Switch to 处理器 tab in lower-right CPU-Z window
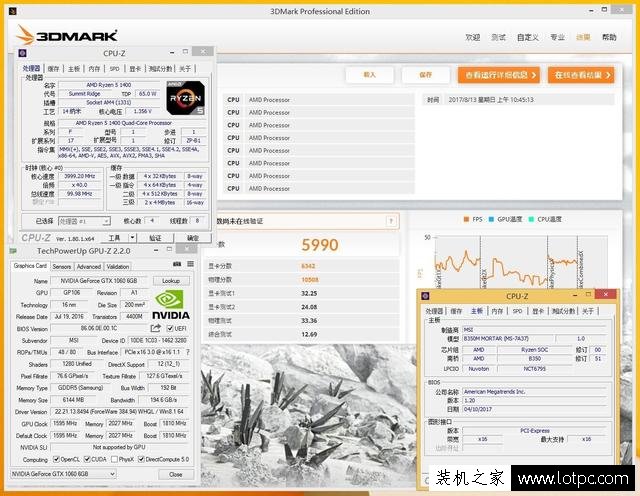This screenshot has width=640, height=496. tap(434, 311)
